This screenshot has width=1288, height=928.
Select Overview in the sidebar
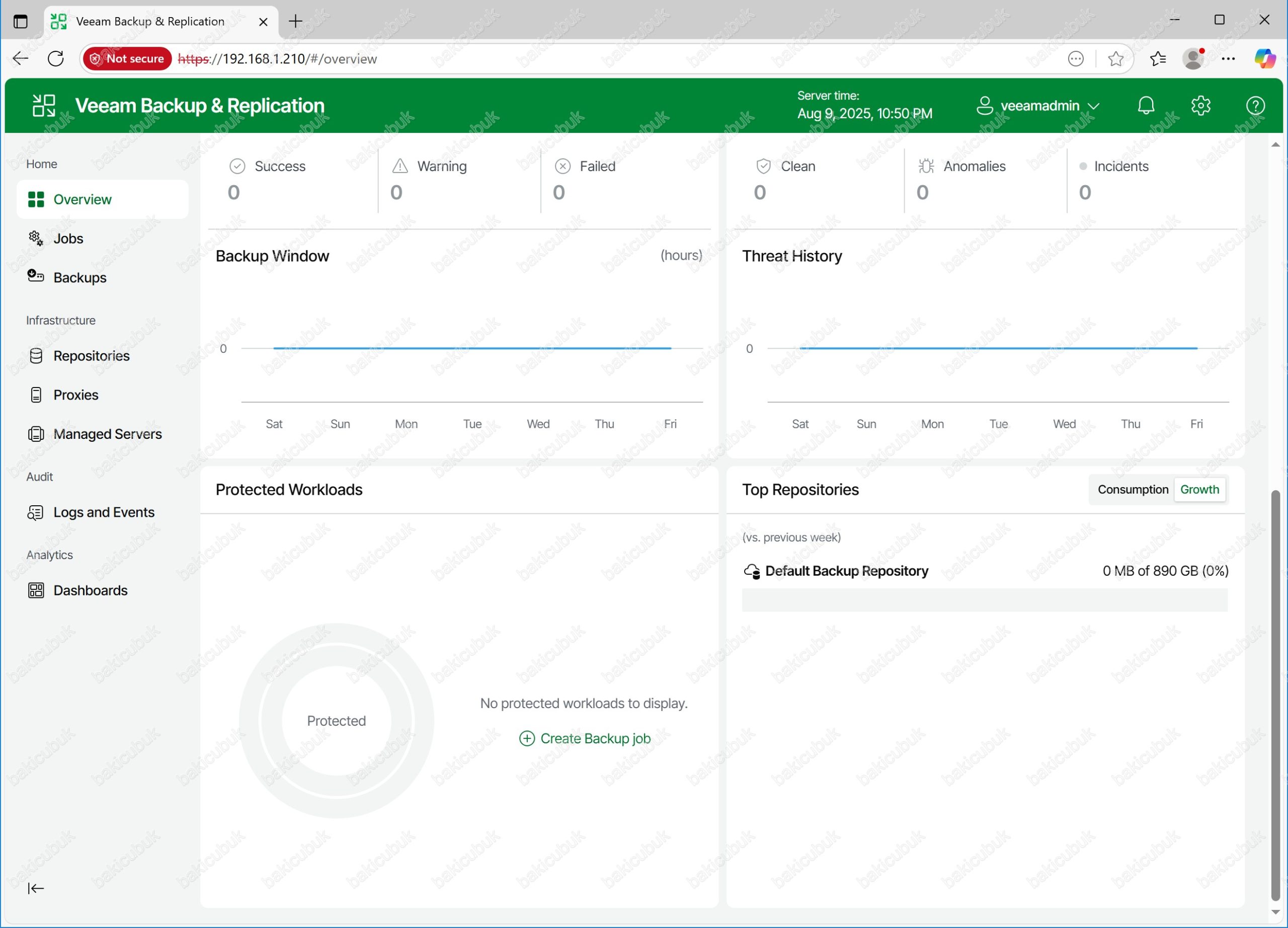point(102,199)
